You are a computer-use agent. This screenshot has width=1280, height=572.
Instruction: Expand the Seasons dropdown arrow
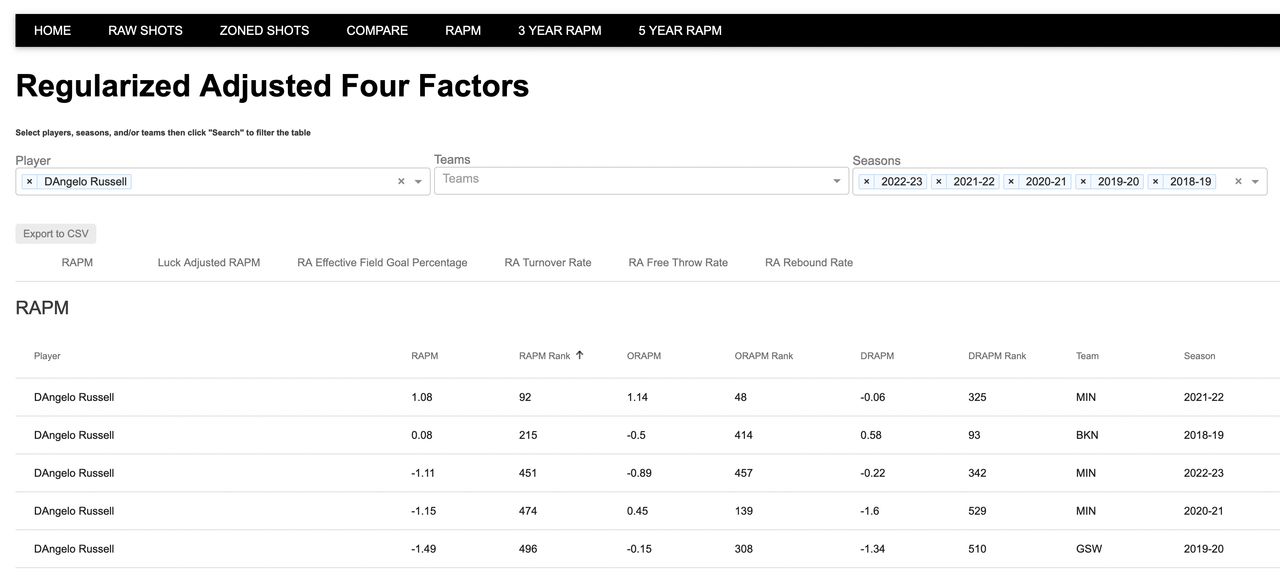(x=1255, y=182)
